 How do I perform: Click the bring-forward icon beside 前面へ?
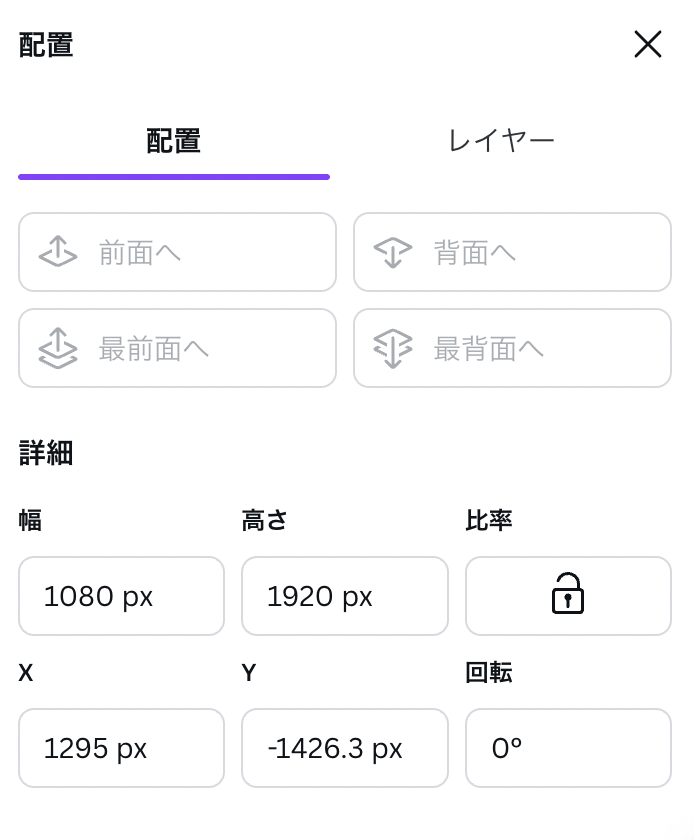coord(58,252)
